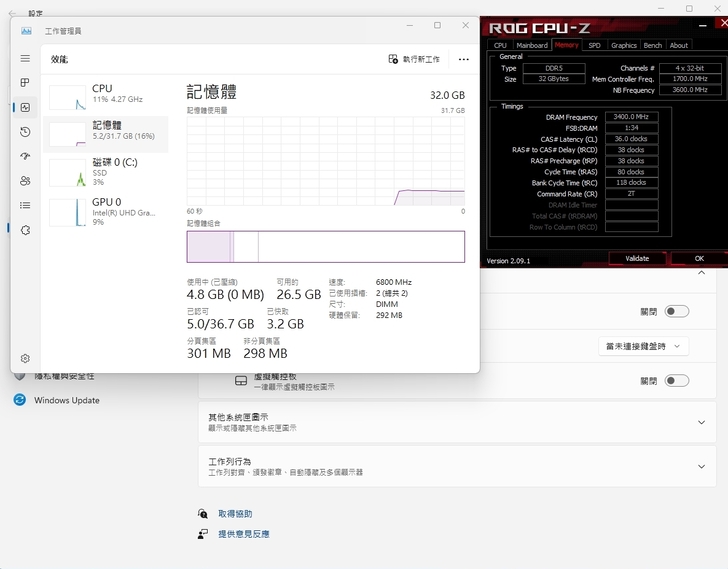Click the 32.0 GB total memory text
Viewport: 728px width, 569px height.
pyautogui.click(x=447, y=95)
